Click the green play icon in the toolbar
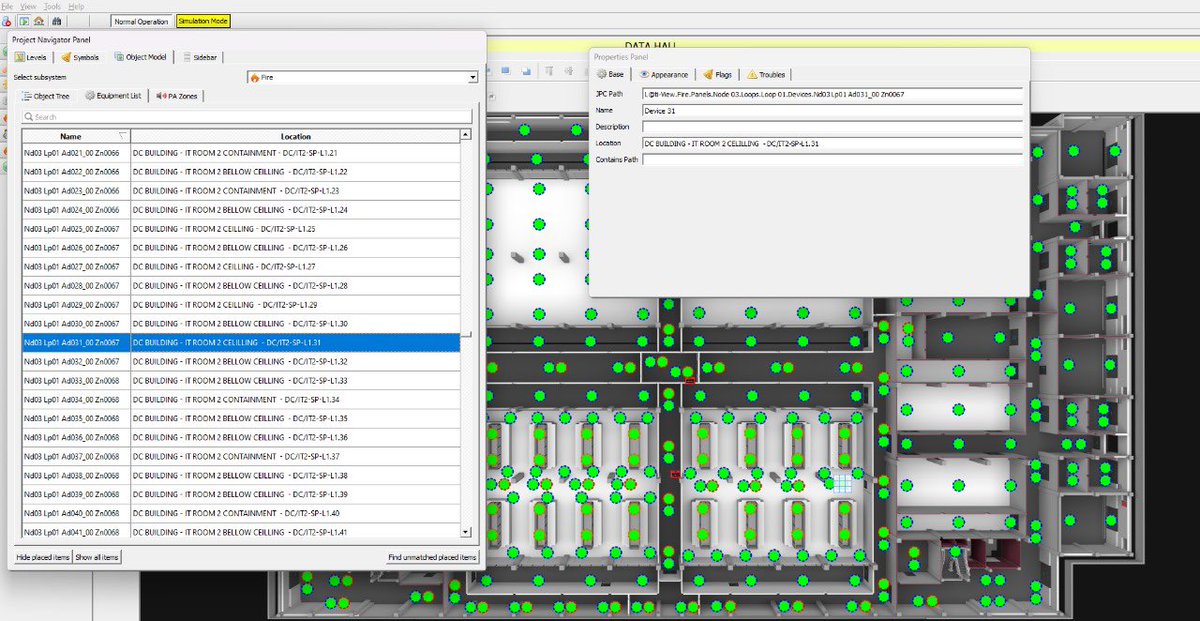1200x621 pixels. click(x=24, y=20)
